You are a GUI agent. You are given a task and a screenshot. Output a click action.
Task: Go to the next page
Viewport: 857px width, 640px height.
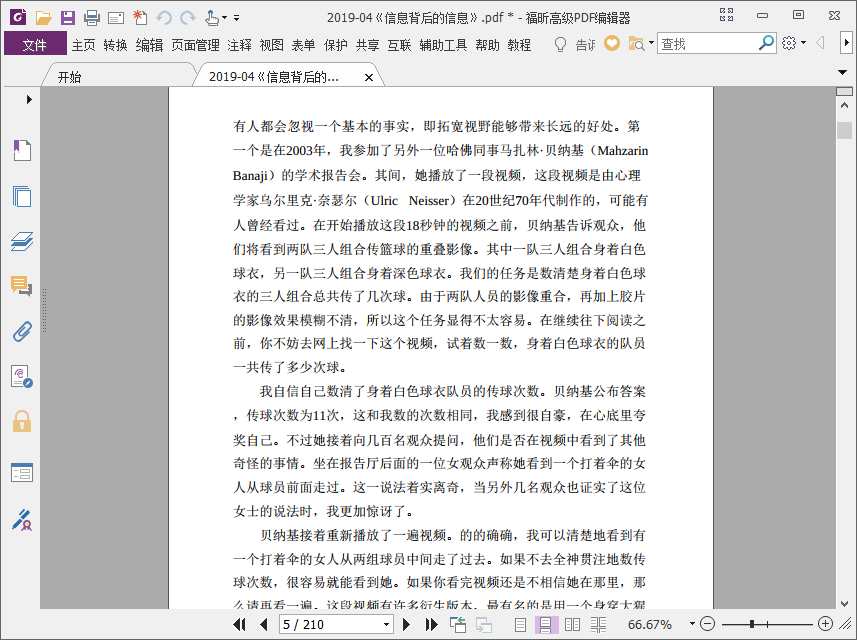point(406,624)
